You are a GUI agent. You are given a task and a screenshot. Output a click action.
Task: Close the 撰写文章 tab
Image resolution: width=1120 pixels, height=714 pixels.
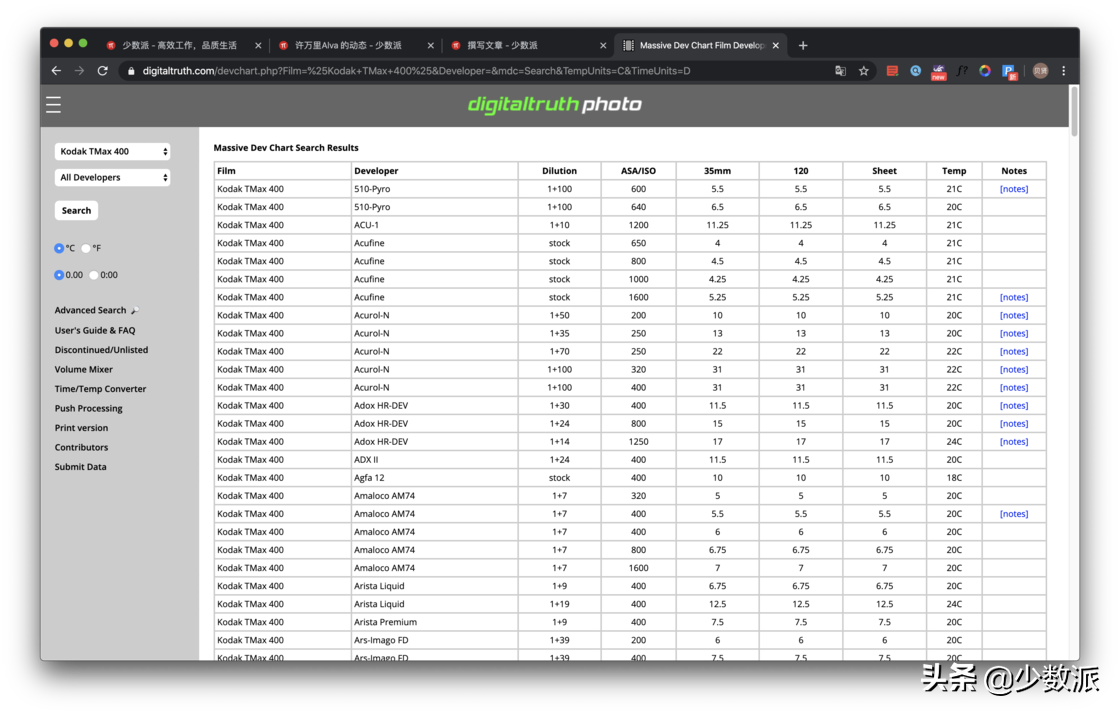coord(603,45)
